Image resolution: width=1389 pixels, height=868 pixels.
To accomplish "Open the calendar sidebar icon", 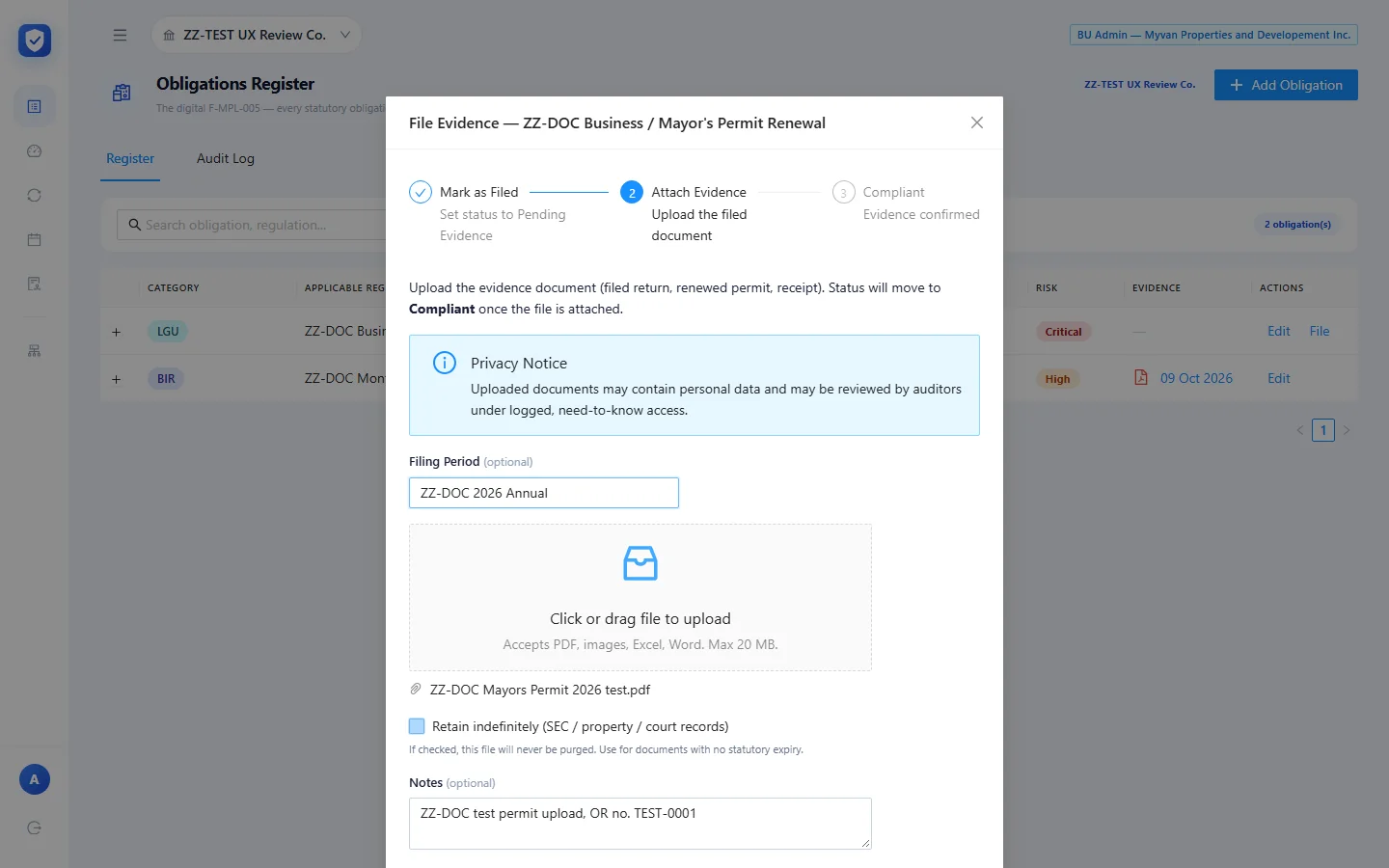I will point(35,240).
